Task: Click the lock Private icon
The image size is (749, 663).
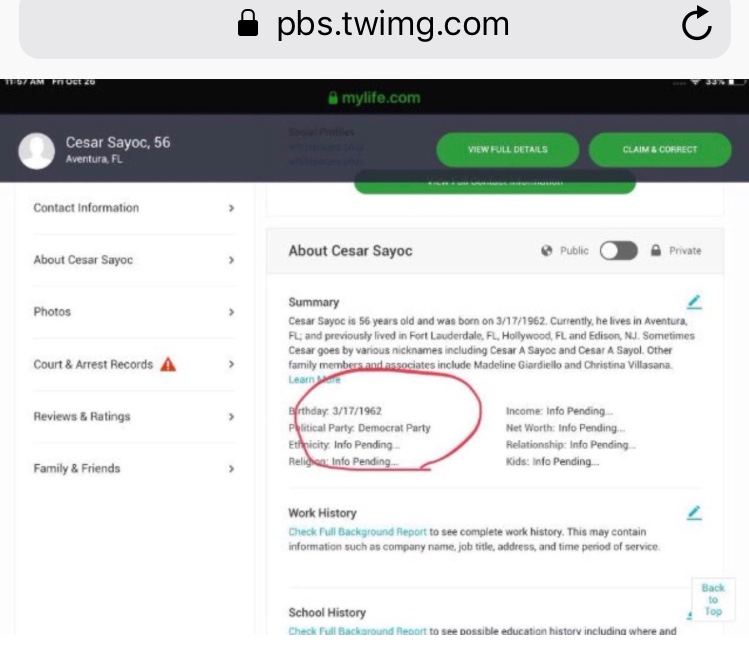Action: (656, 250)
